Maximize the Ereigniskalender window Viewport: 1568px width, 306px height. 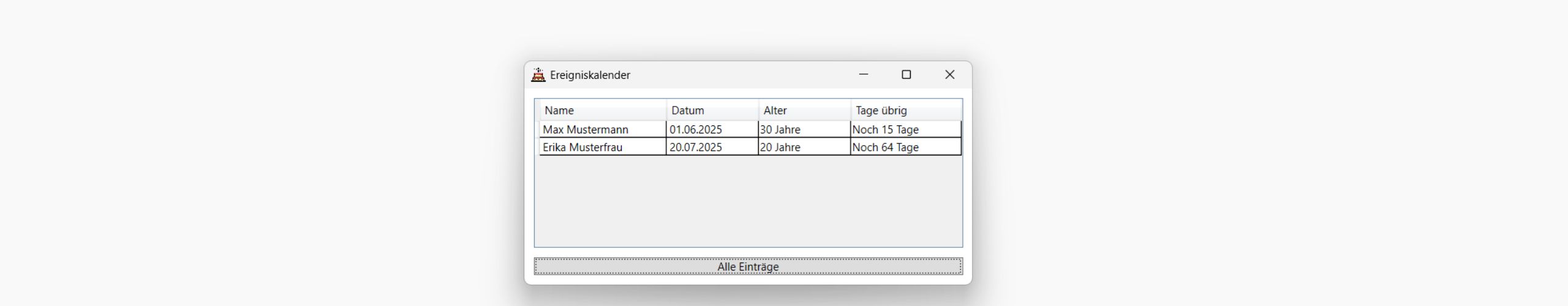click(x=907, y=75)
